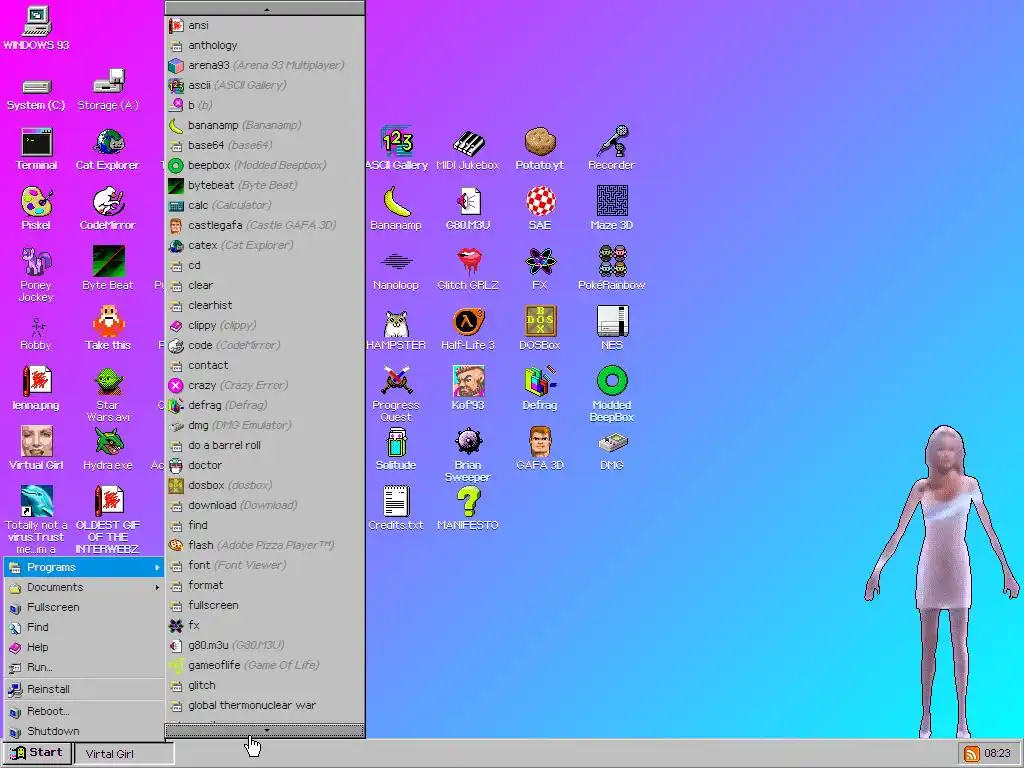Open the Piskel paint icon
The height and width of the screenshot is (768, 1024).
tap(36, 209)
